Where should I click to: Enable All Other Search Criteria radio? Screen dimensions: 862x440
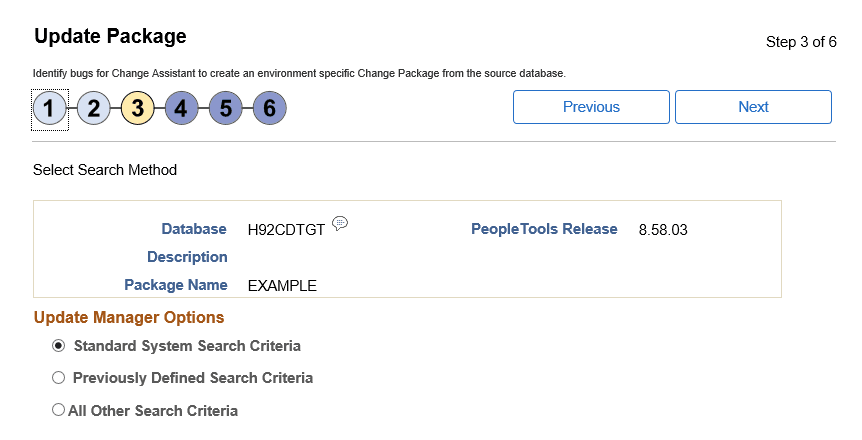[x=58, y=410]
